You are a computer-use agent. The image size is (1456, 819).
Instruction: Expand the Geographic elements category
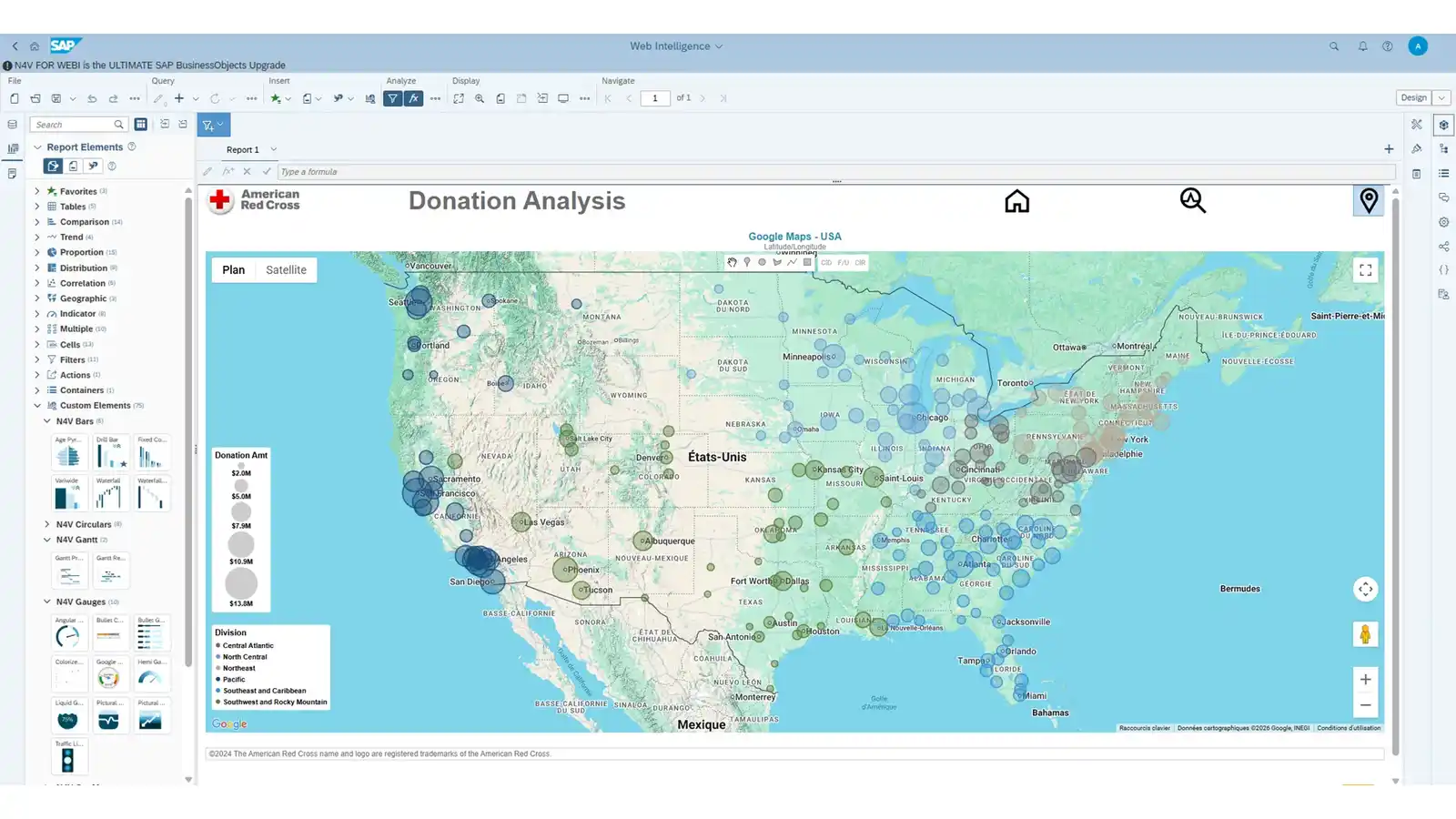pyautogui.click(x=37, y=298)
